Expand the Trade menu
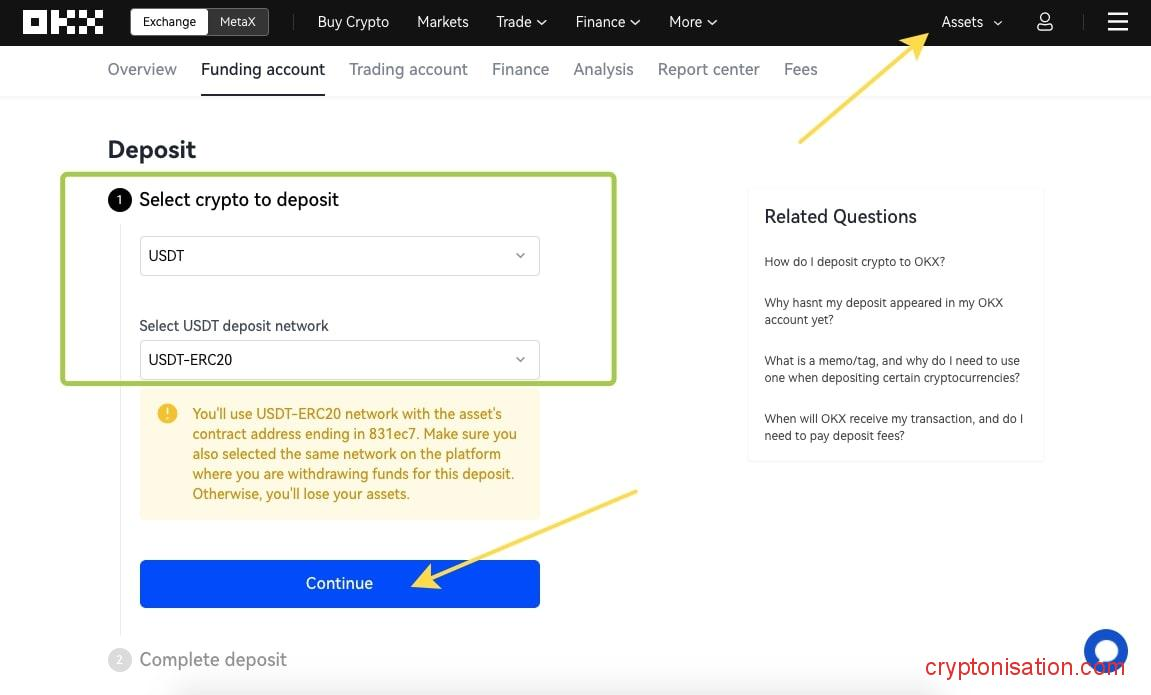This screenshot has width=1151, height=695. pyautogui.click(x=521, y=22)
